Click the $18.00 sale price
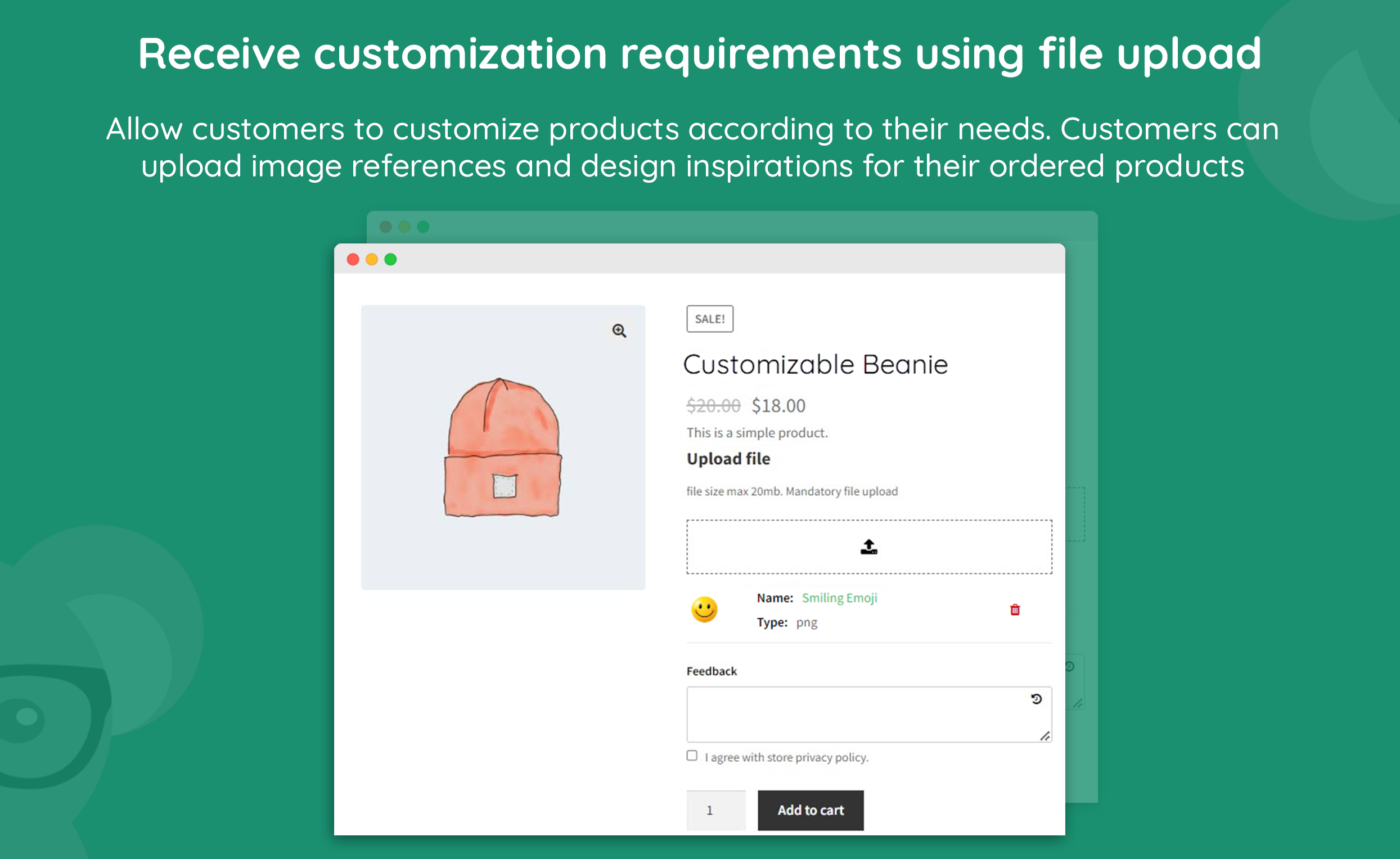1400x859 pixels. pyautogui.click(x=778, y=406)
